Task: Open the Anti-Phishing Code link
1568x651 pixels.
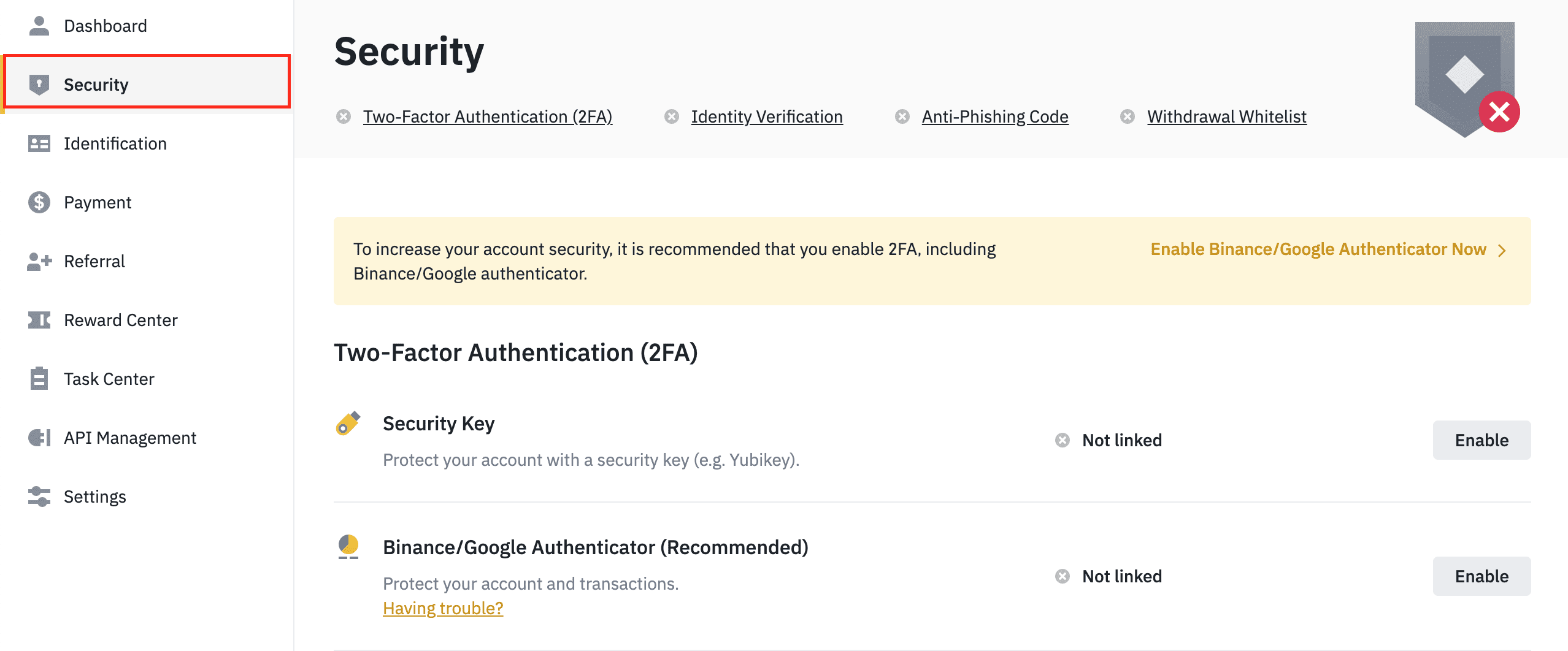Action: [994, 116]
